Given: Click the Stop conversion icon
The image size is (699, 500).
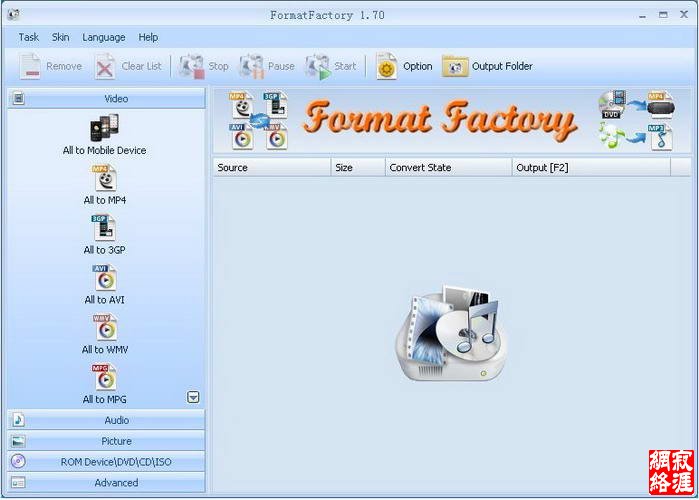Looking at the screenshot, I should (x=192, y=66).
